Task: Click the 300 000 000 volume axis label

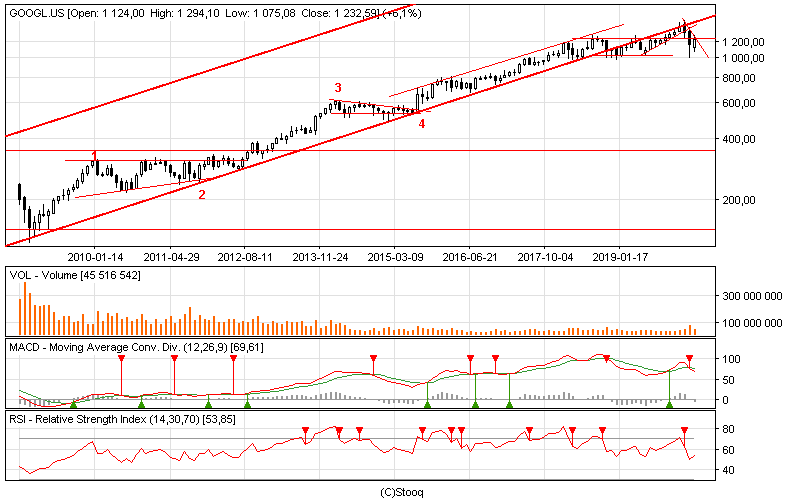Action: pyautogui.click(x=752, y=296)
